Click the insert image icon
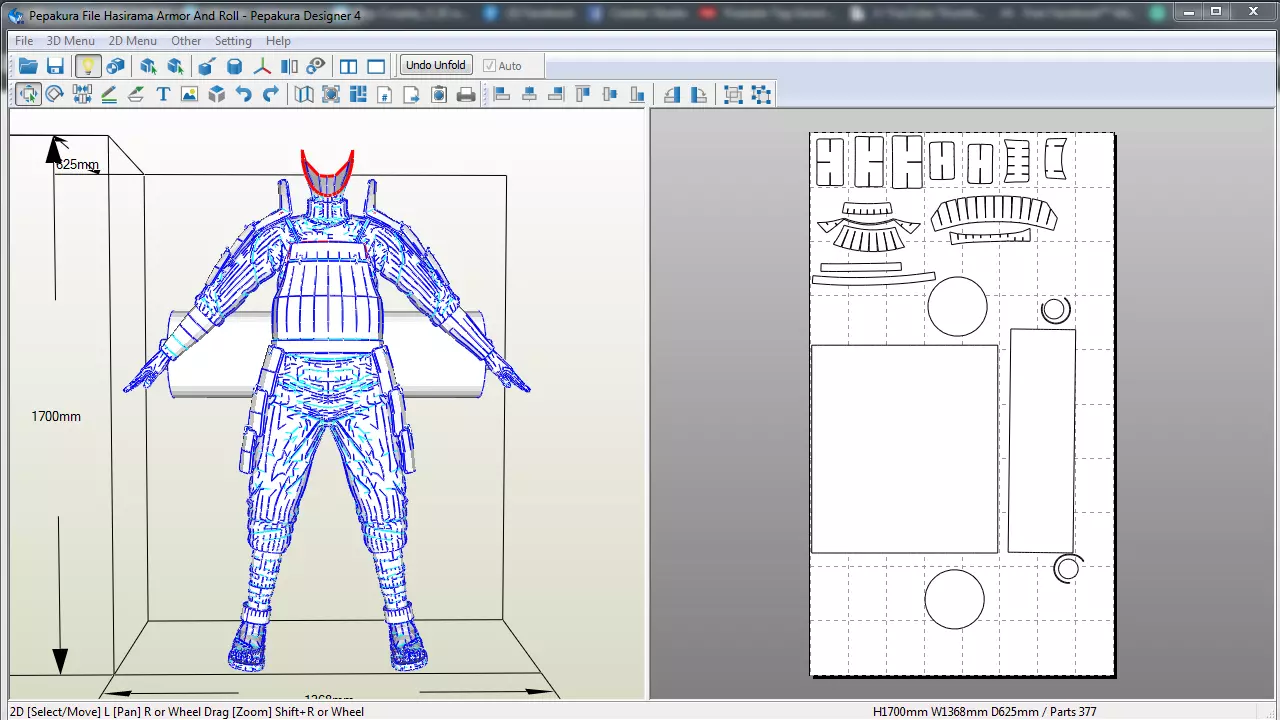Image resolution: width=1280 pixels, height=720 pixels. (x=190, y=94)
